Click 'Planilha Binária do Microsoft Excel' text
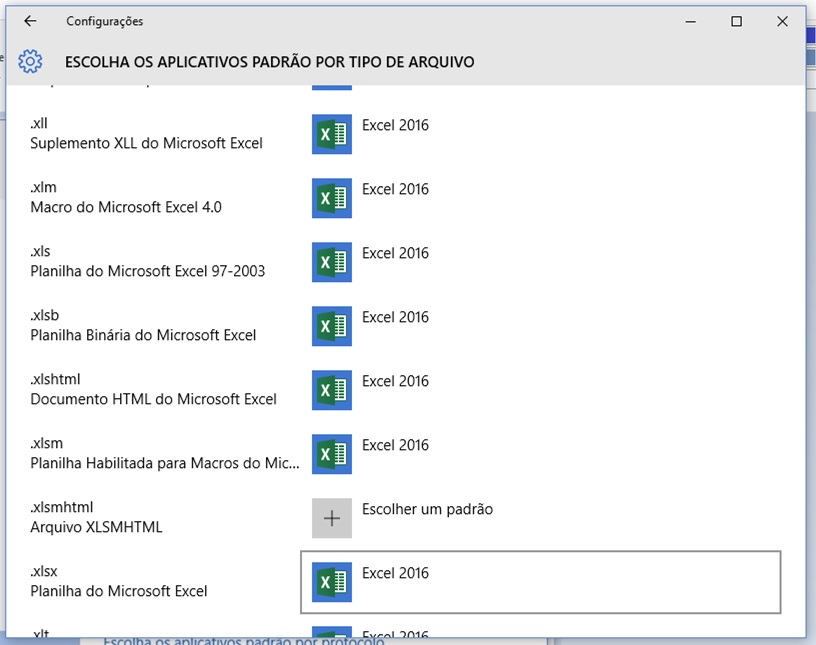 pos(143,335)
